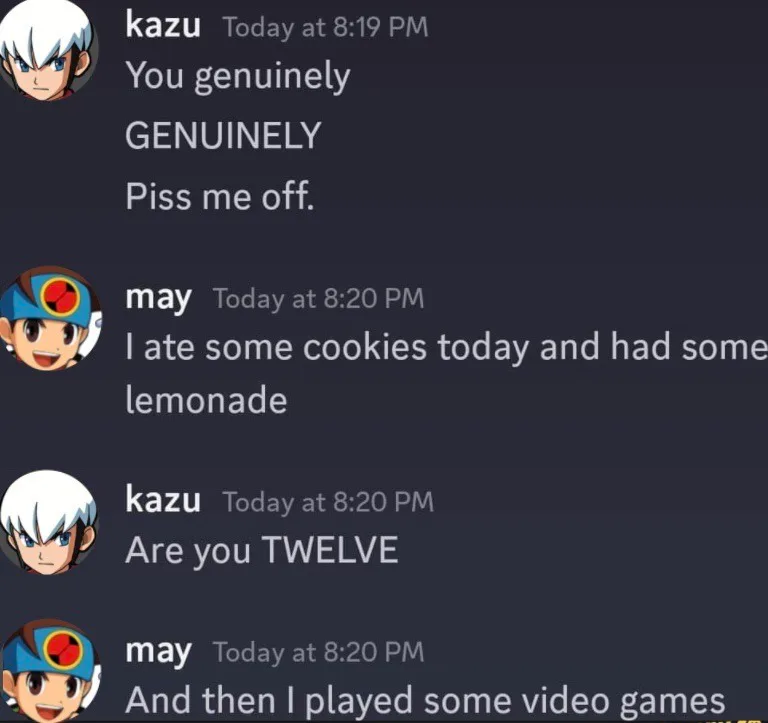Open kazu username above 'You genuinely'
768x723 pixels.
163,25
